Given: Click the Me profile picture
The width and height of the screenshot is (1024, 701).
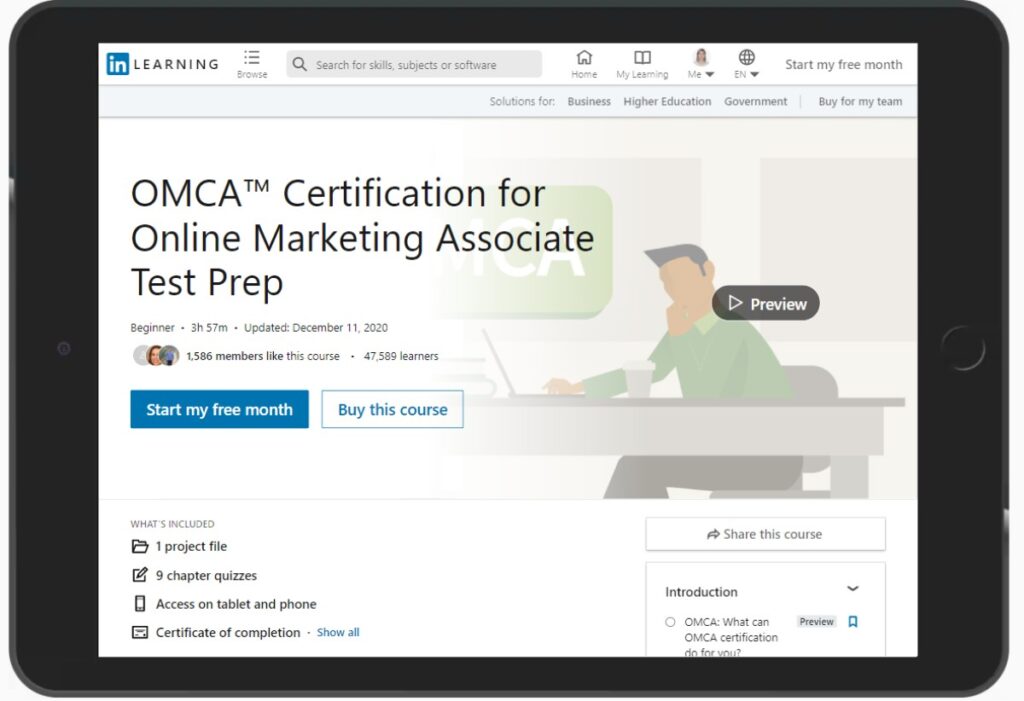Looking at the screenshot, I should click(701, 57).
